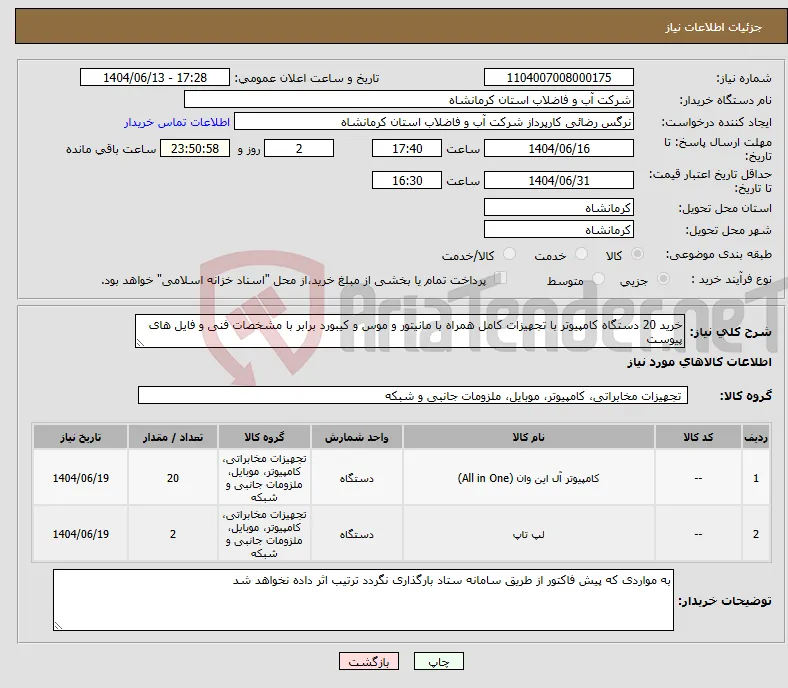Screen dimensions: 788x688
Task: Click the نام کالا column header
Action: pyautogui.click(x=529, y=437)
